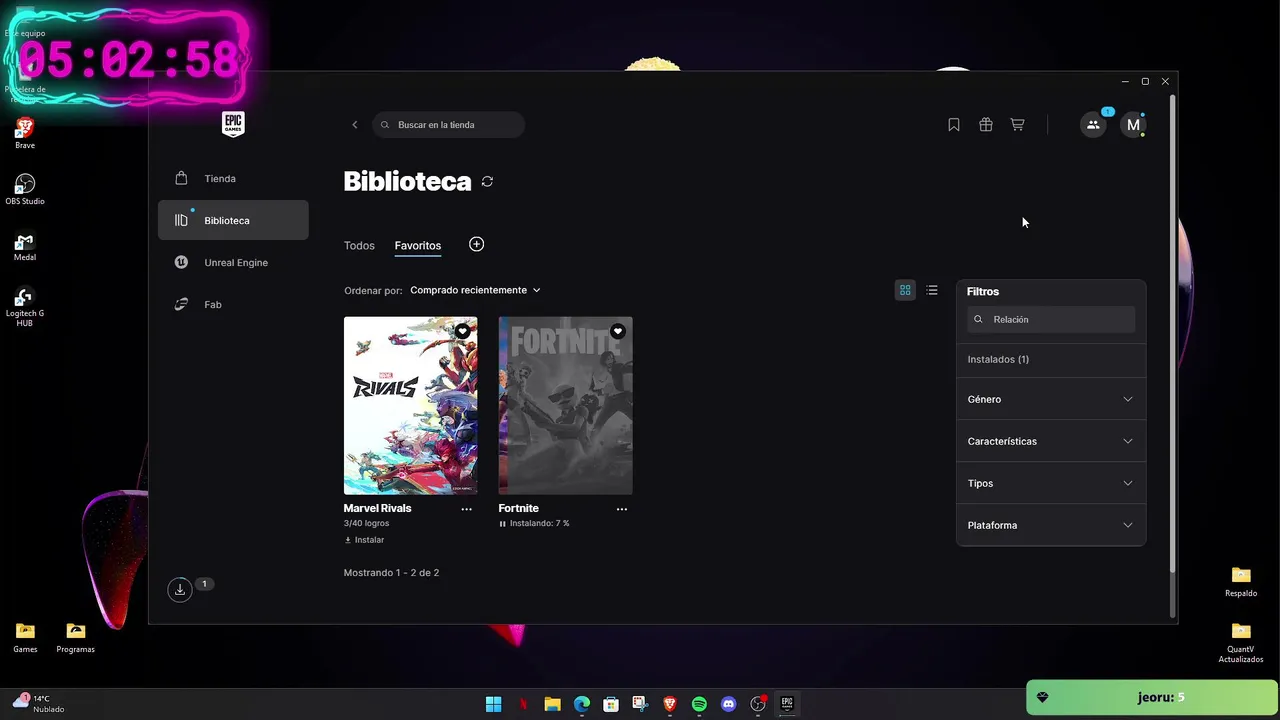Viewport: 1280px width, 720px height.
Task: Open Biblioteca in the sidebar
Action: (233, 220)
